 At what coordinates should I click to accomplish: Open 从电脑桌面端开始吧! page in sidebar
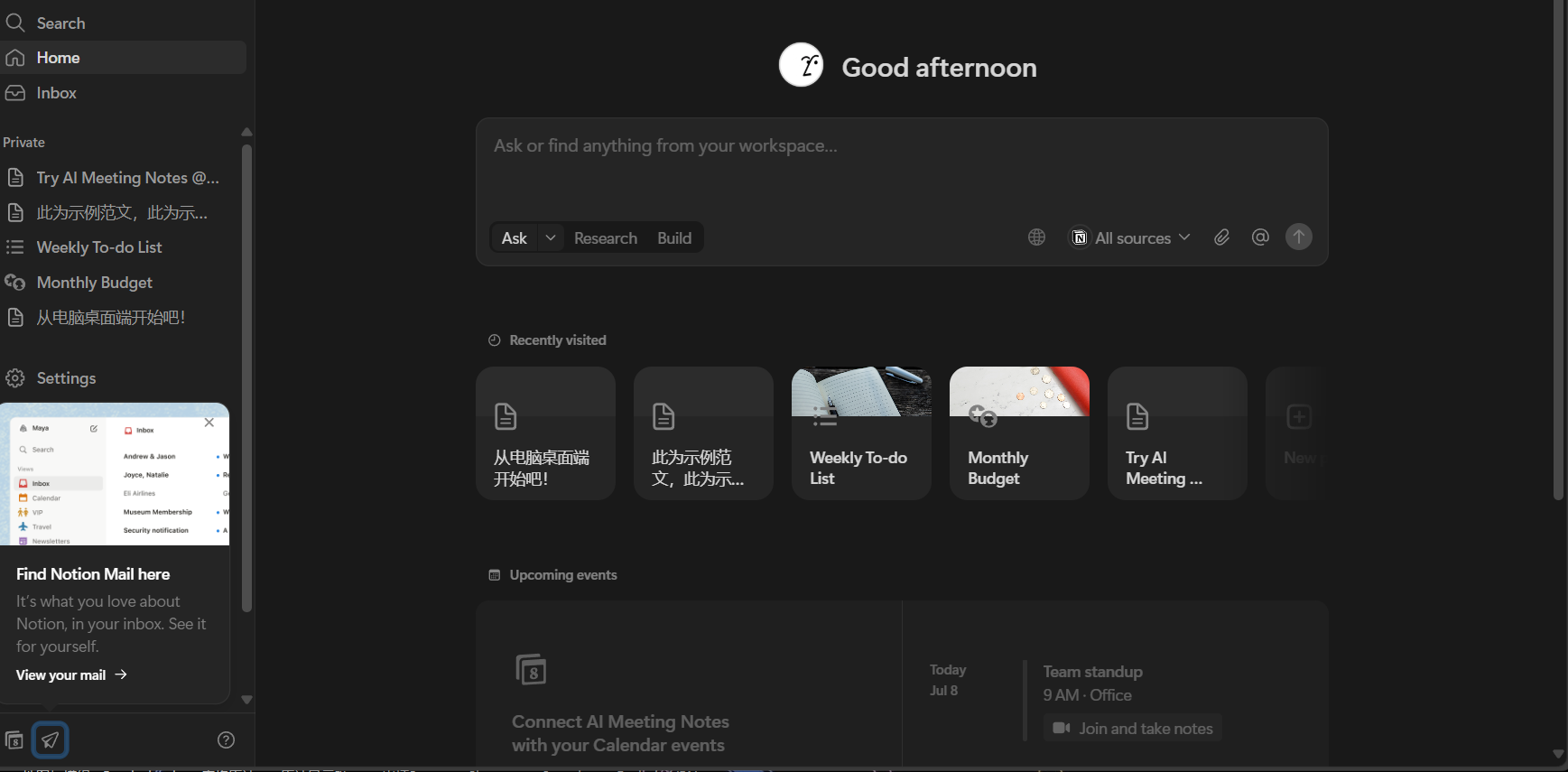(123, 318)
